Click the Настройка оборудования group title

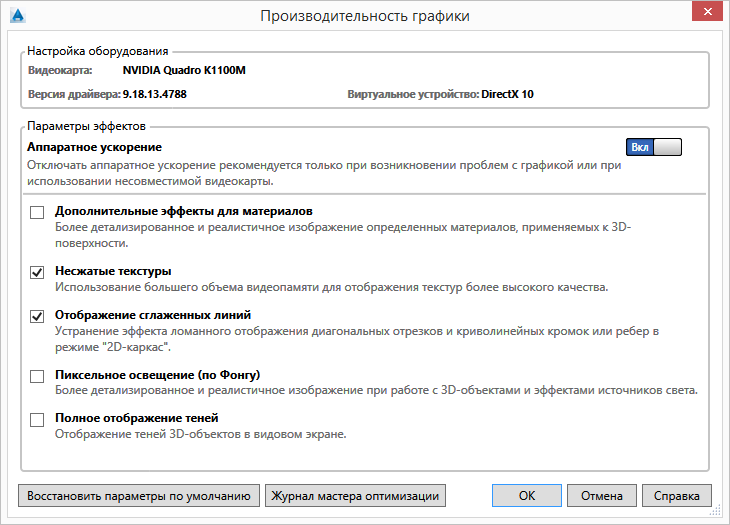[x=97, y=51]
